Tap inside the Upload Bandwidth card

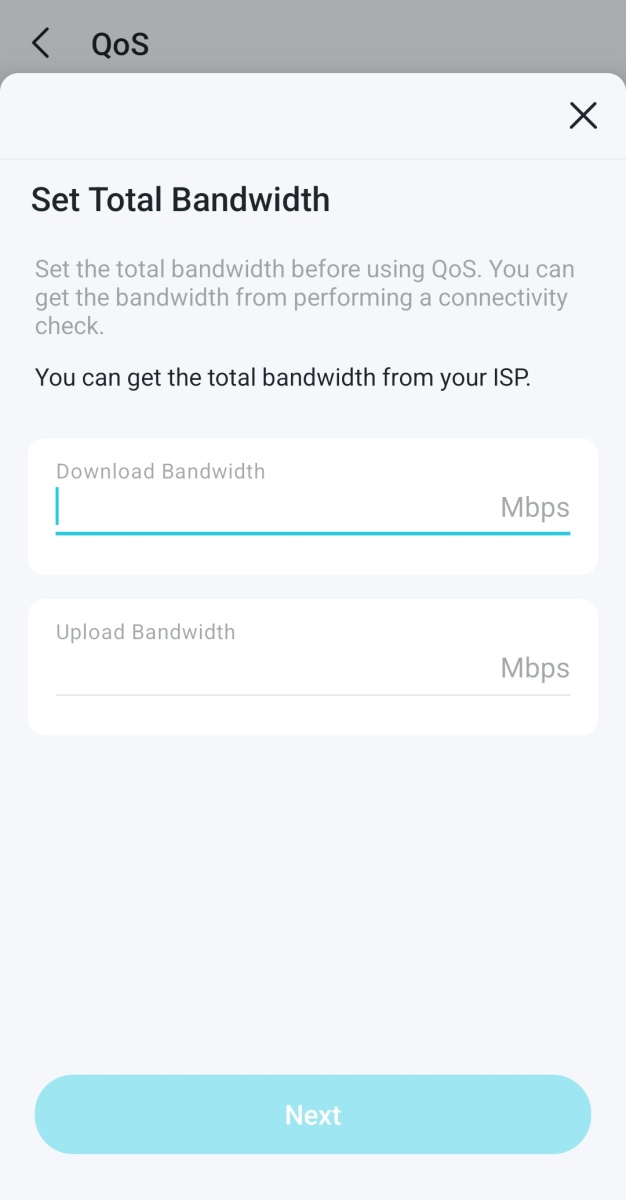[x=312, y=665]
